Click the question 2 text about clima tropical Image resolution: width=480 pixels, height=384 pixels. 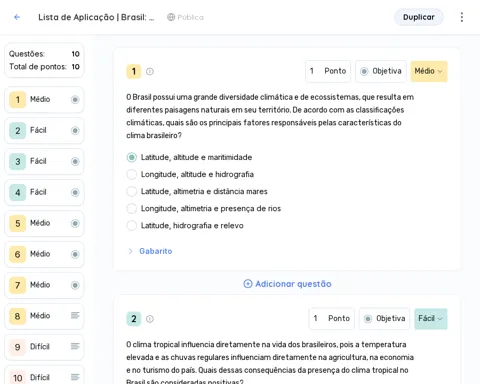tap(270, 363)
